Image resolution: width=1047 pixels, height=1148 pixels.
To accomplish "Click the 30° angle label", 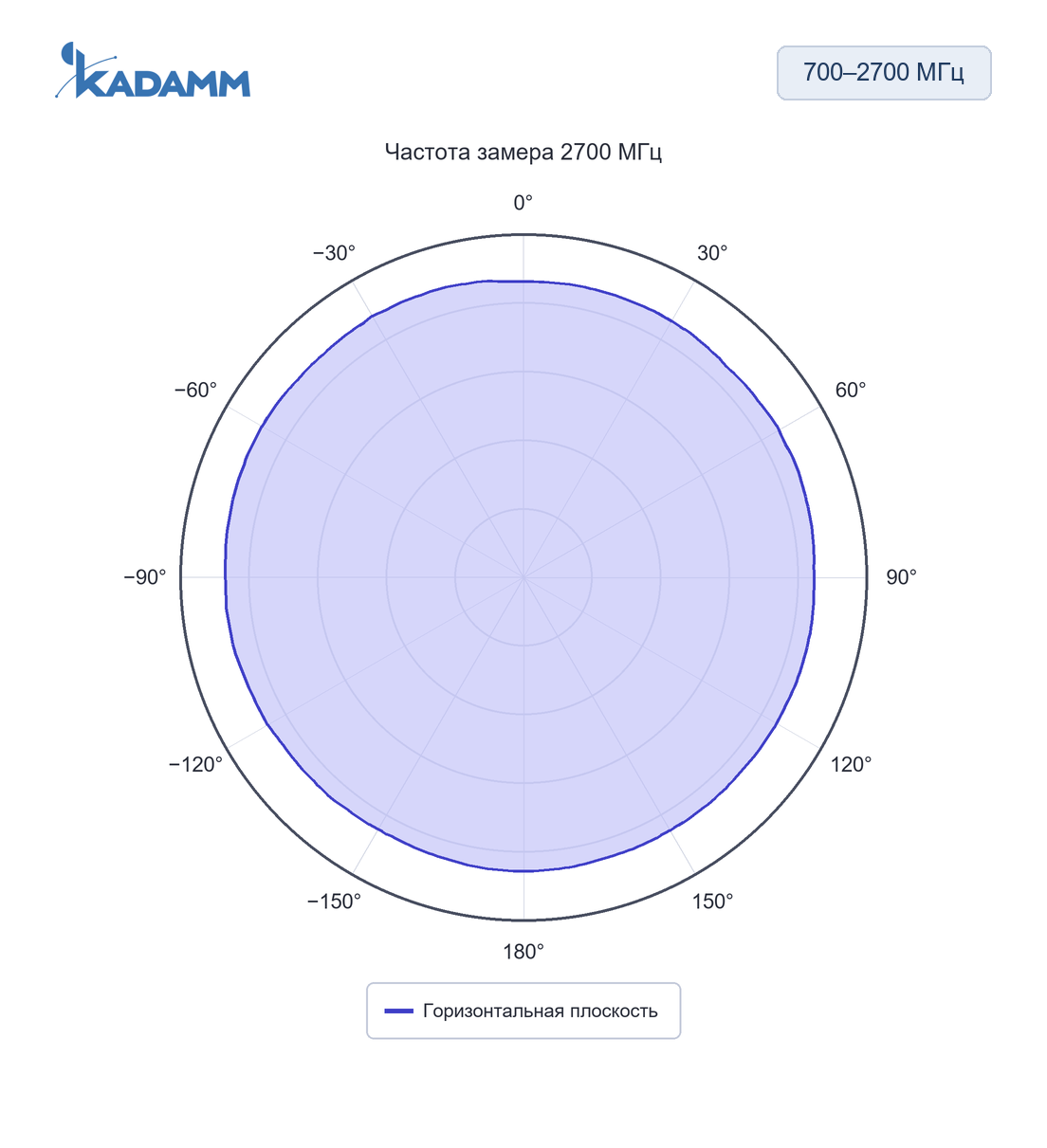I will (x=712, y=253).
